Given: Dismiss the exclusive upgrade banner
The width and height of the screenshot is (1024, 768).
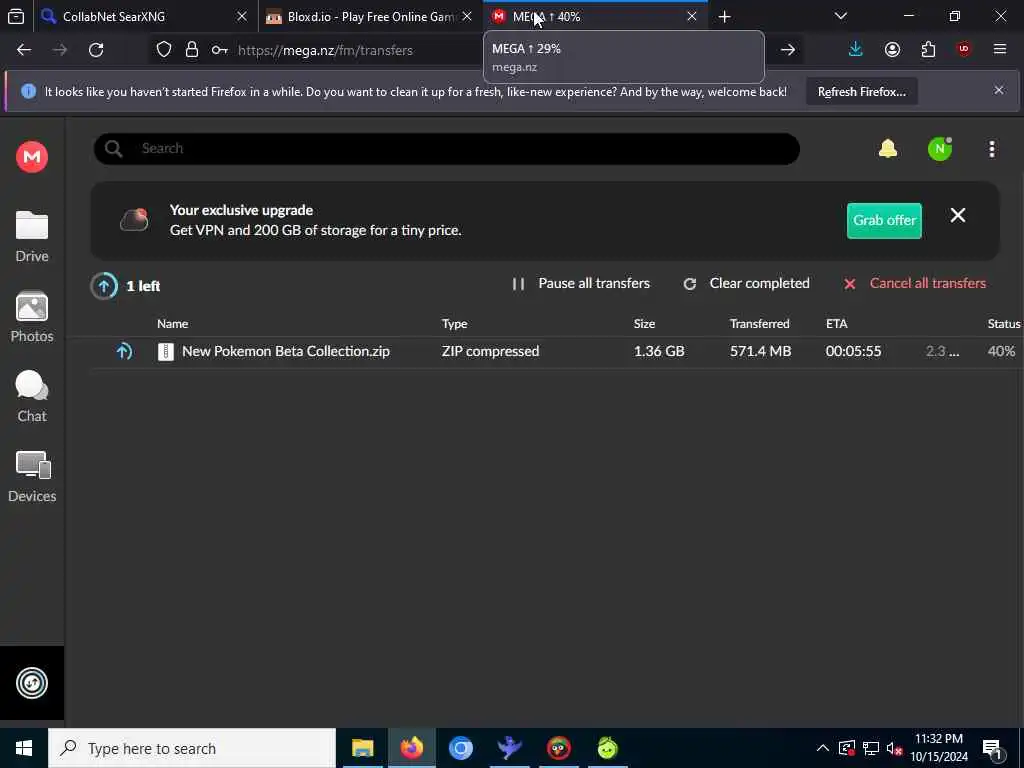Looking at the screenshot, I should coord(957,216).
